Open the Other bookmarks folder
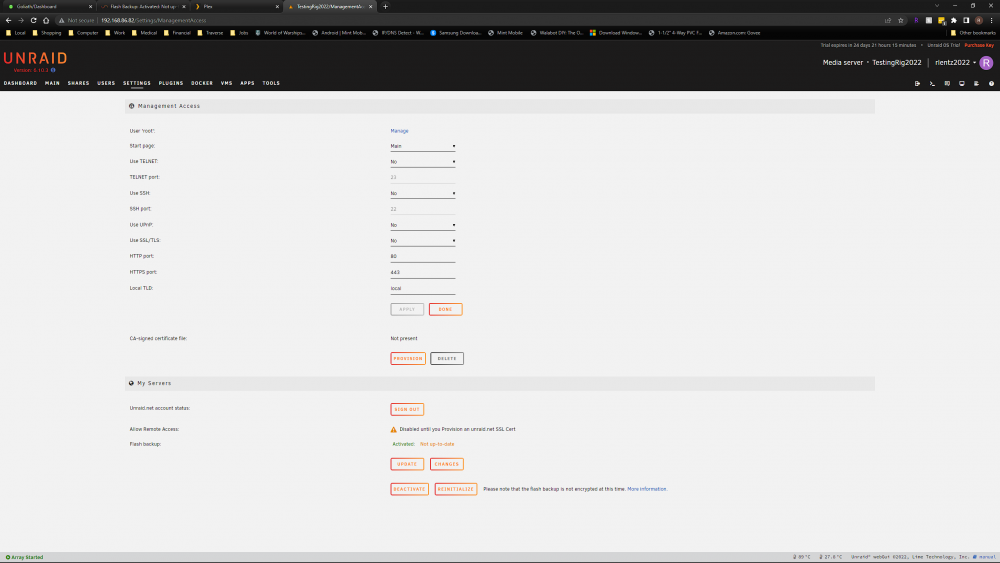This screenshot has width=1000, height=563. point(973,33)
